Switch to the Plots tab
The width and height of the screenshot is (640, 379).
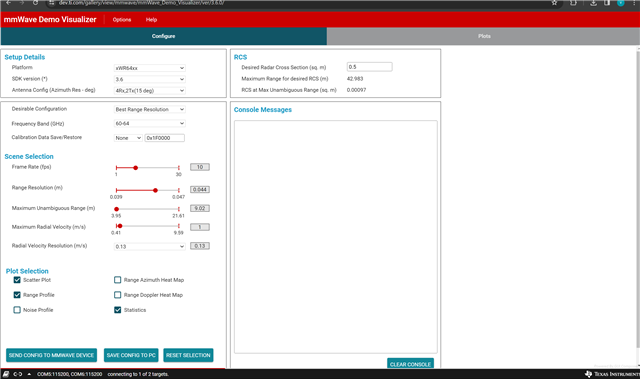click(x=484, y=36)
